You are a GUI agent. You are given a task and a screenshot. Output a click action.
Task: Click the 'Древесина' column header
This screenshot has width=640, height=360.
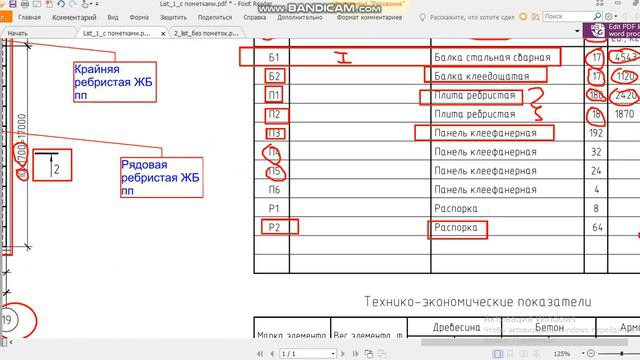456,327
